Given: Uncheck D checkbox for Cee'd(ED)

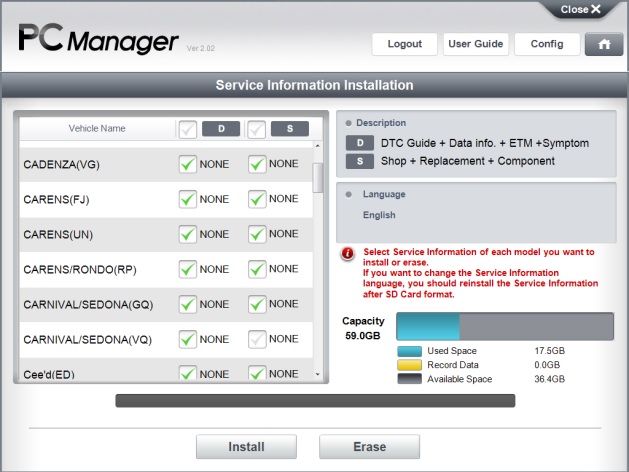Looking at the screenshot, I should [187, 373].
